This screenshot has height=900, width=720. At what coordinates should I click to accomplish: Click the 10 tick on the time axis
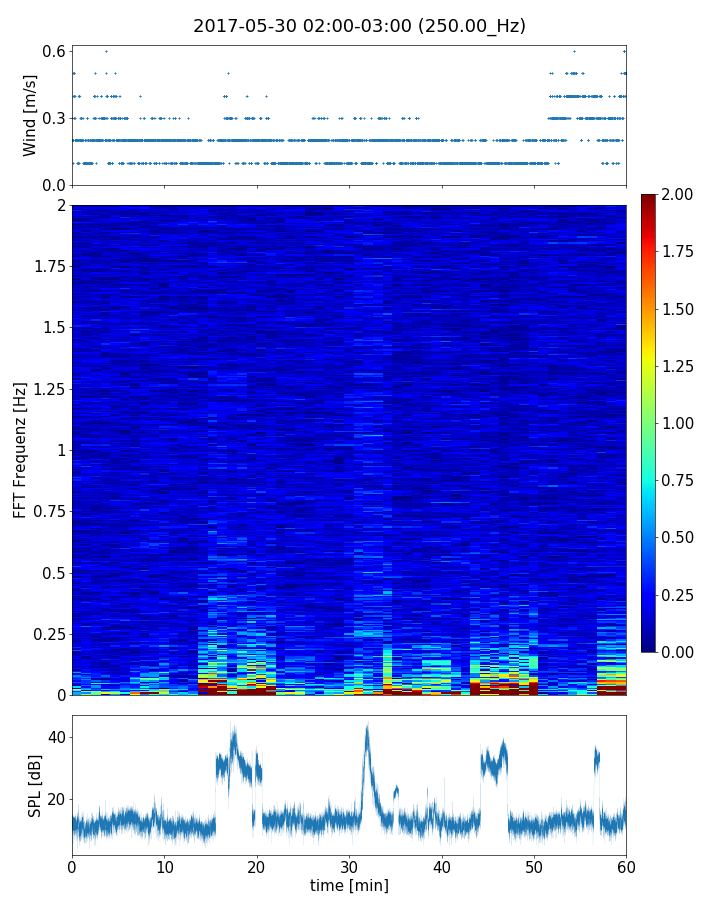[164, 864]
